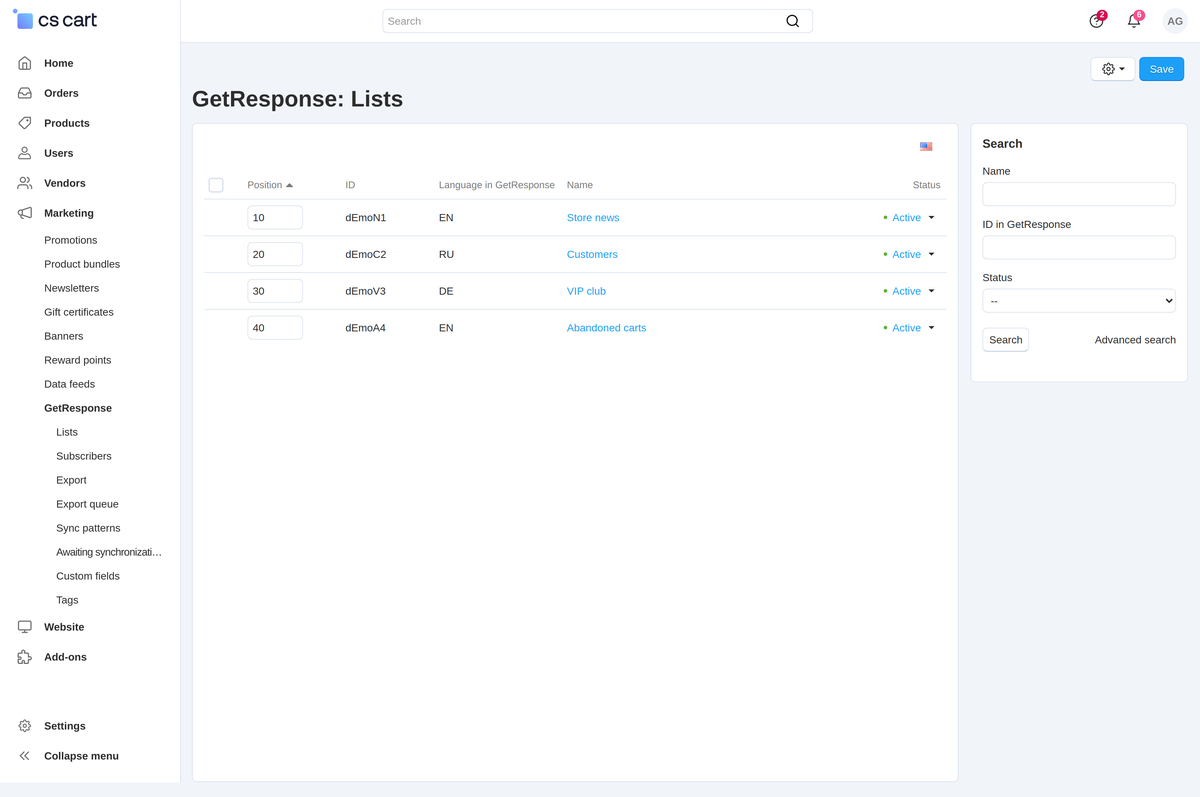
Task: Open the notifications bell icon
Action: coord(1134,21)
